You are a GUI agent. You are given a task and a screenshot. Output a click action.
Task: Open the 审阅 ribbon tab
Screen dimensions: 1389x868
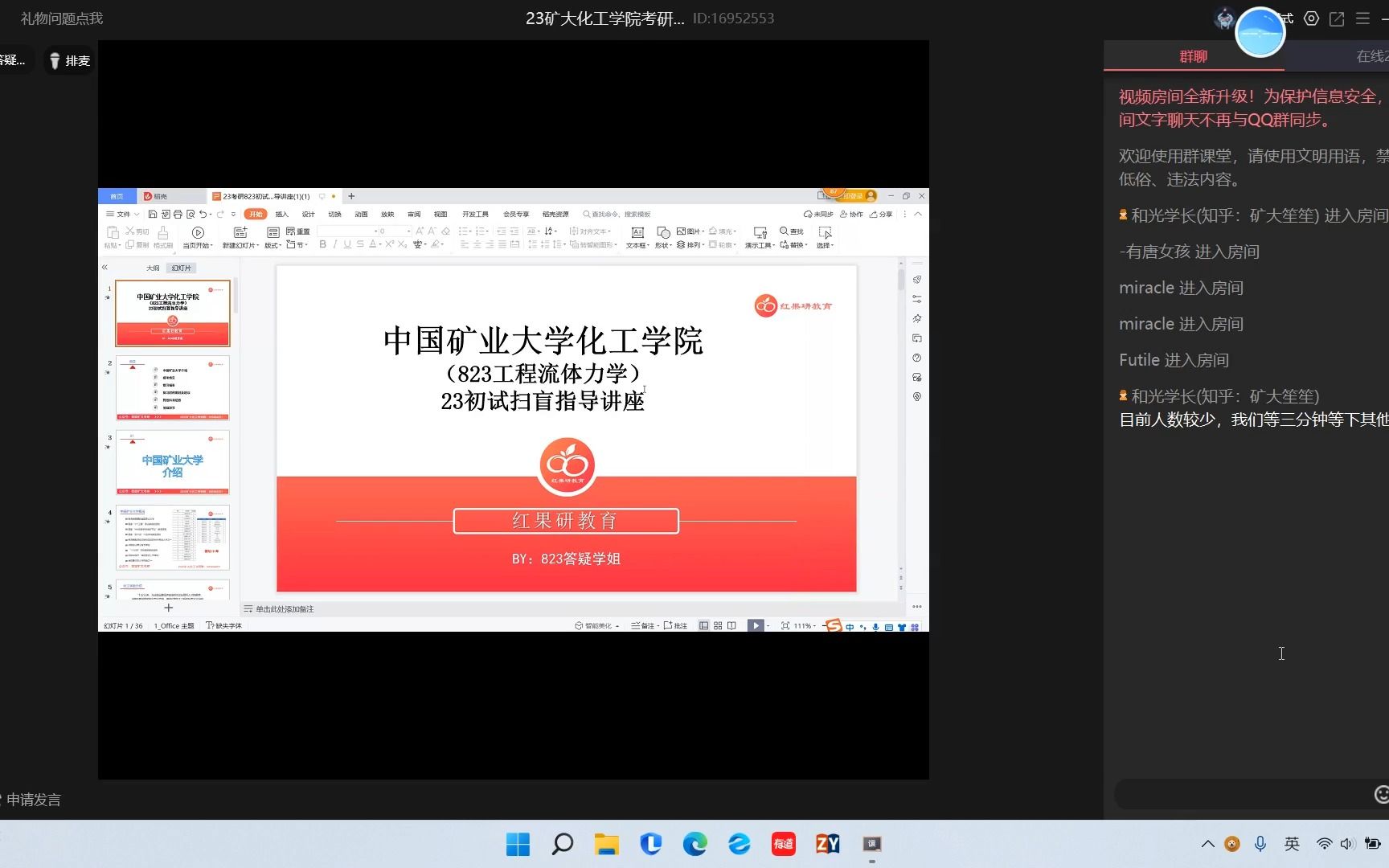click(x=414, y=215)
